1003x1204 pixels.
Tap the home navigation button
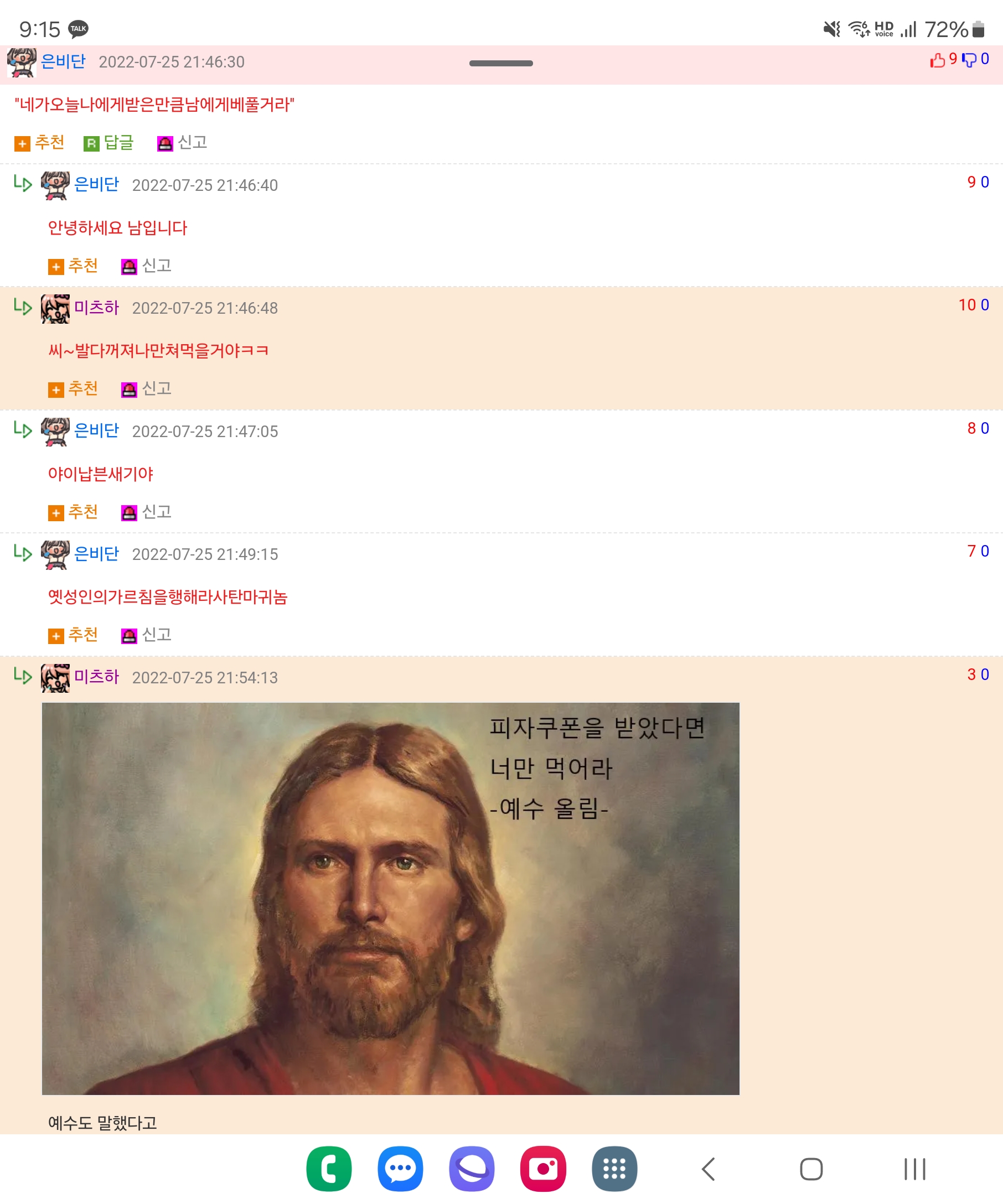pyautogui.click(x=811, y=1169)
